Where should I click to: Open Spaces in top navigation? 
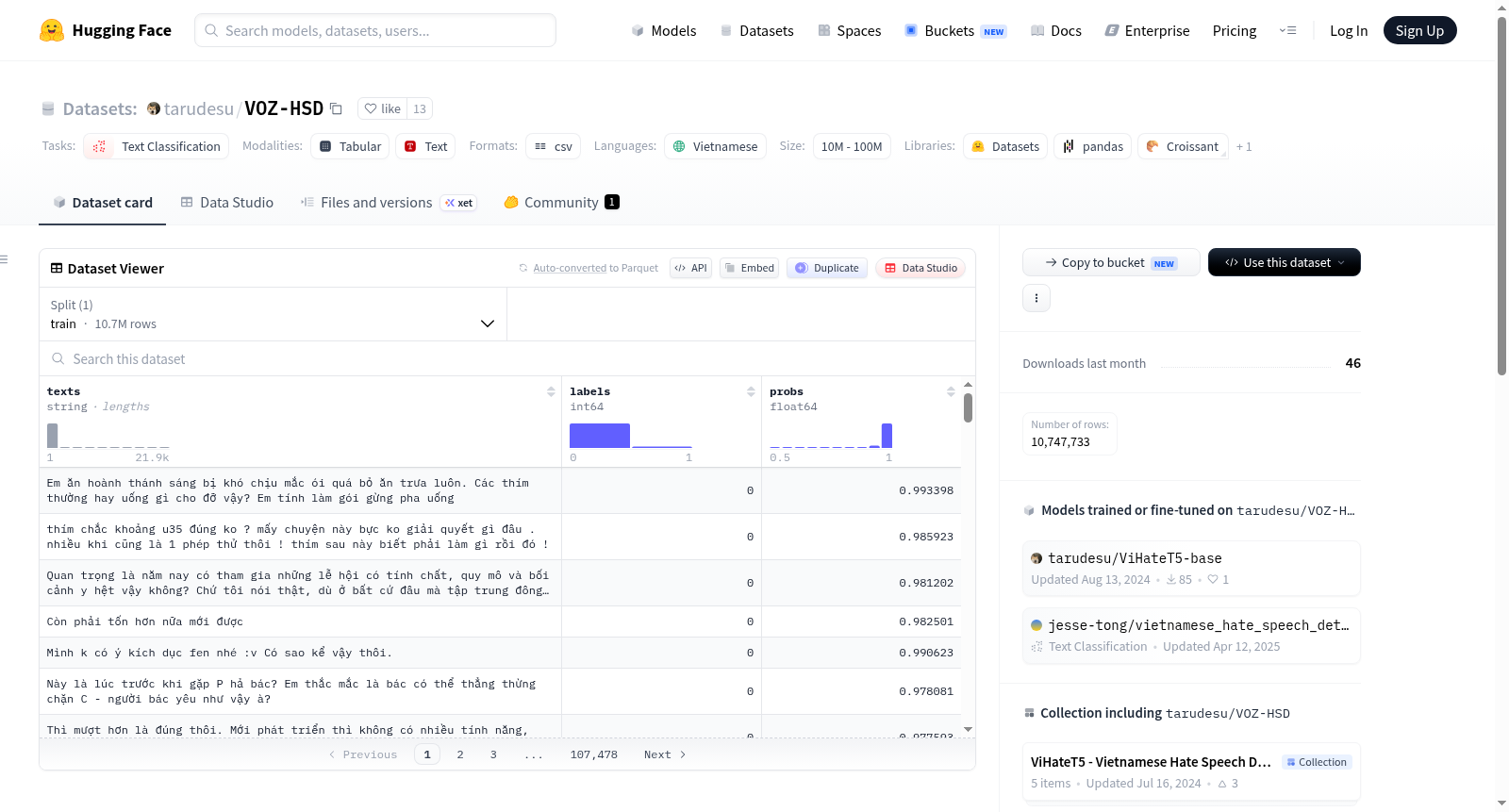(849, 31)
